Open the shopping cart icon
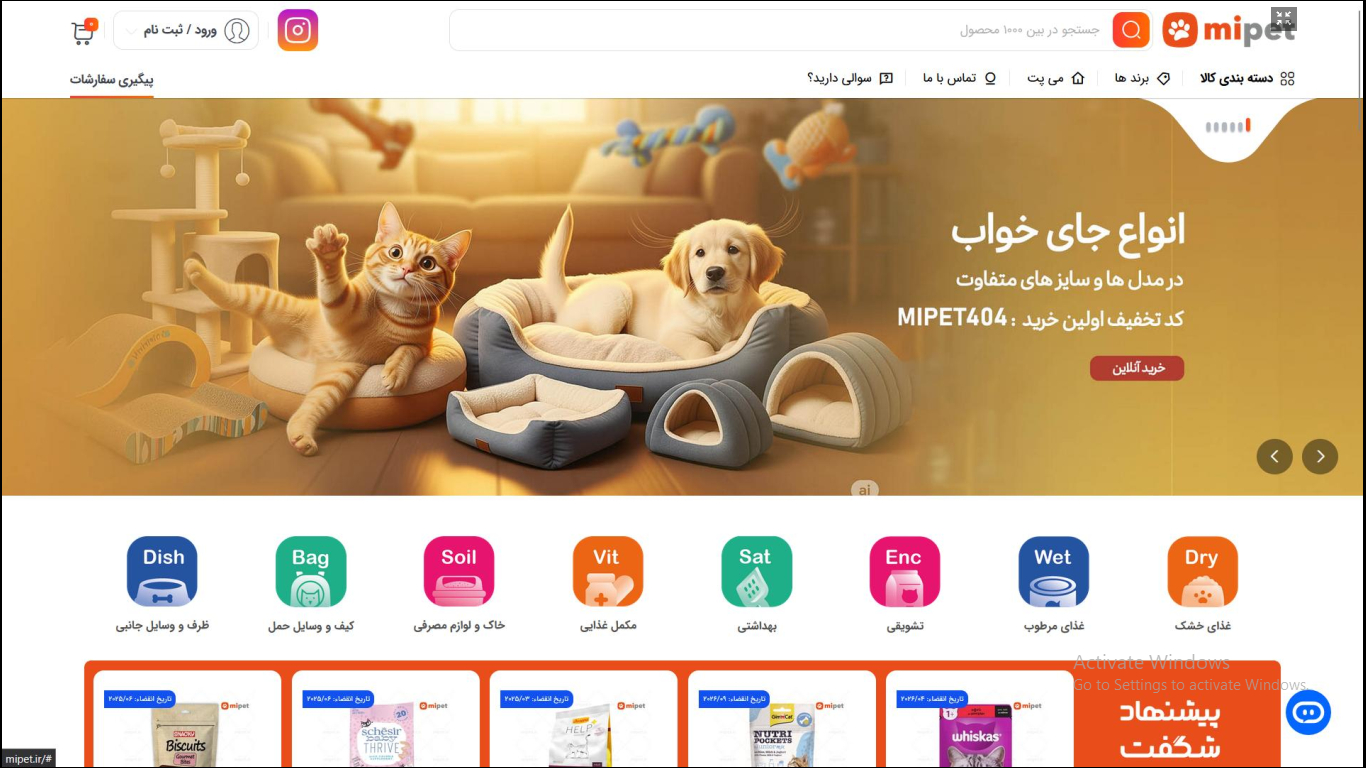This screenshot has height=768, width=1366. click(x=84, y=32)
